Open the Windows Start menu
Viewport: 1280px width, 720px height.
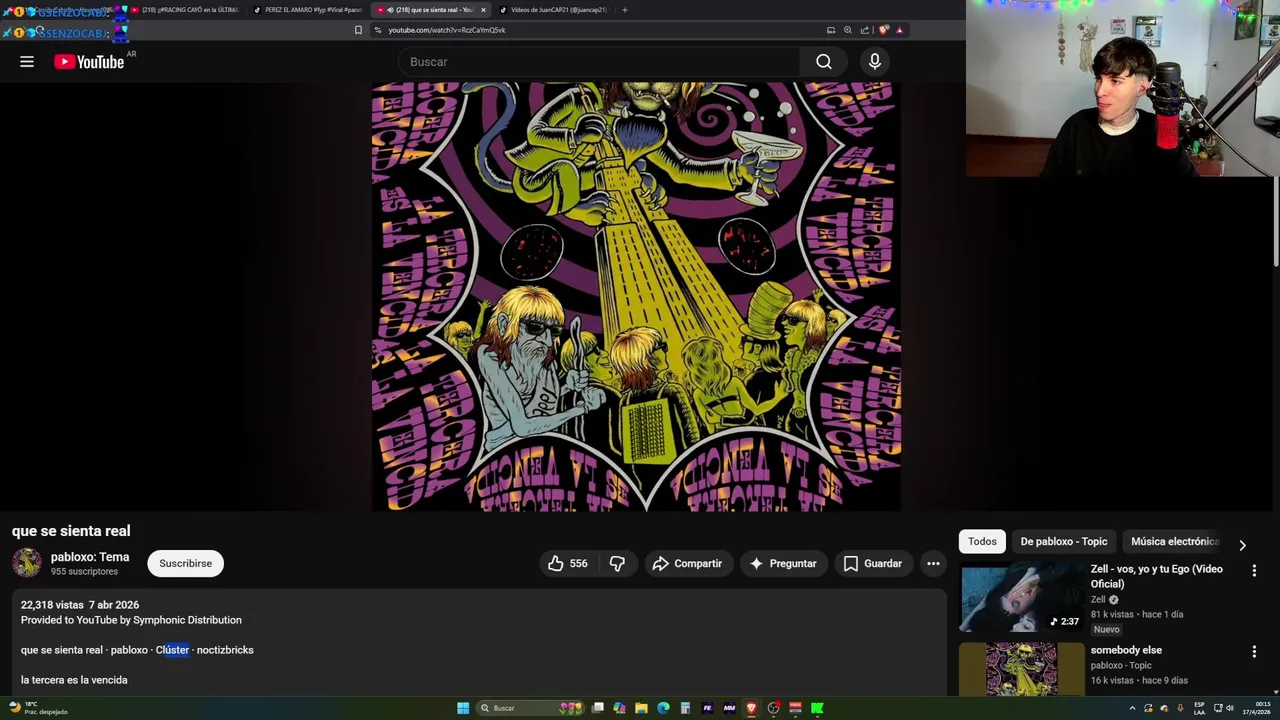[463, 708]
